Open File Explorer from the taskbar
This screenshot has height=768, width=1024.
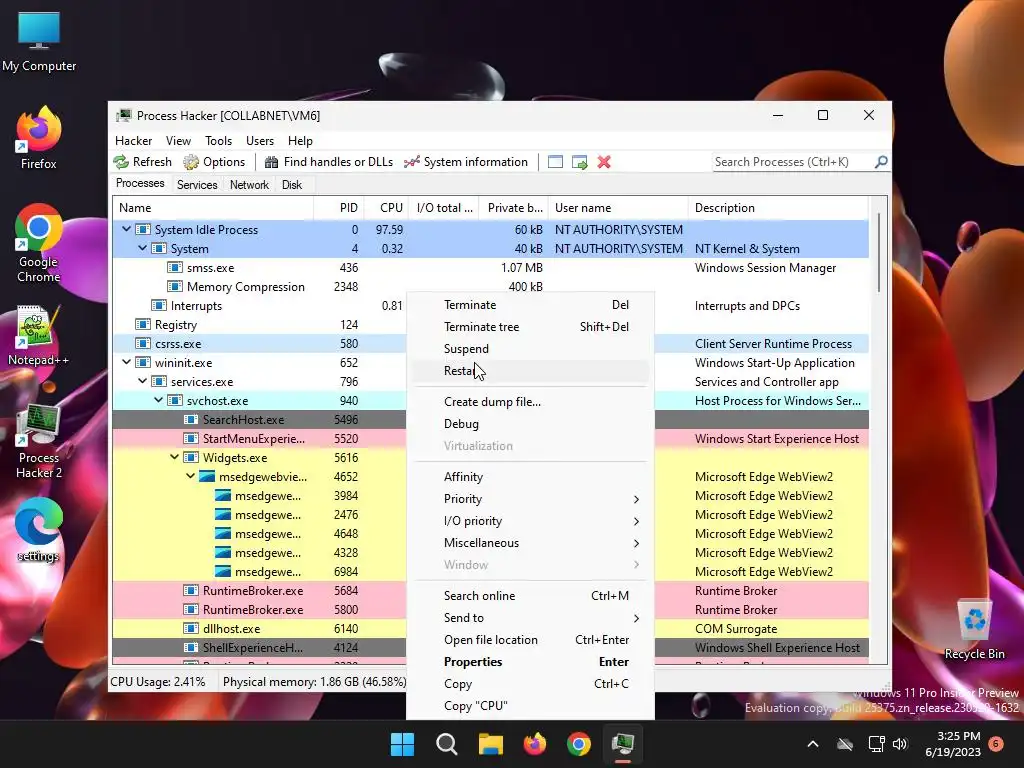(490, 744)
